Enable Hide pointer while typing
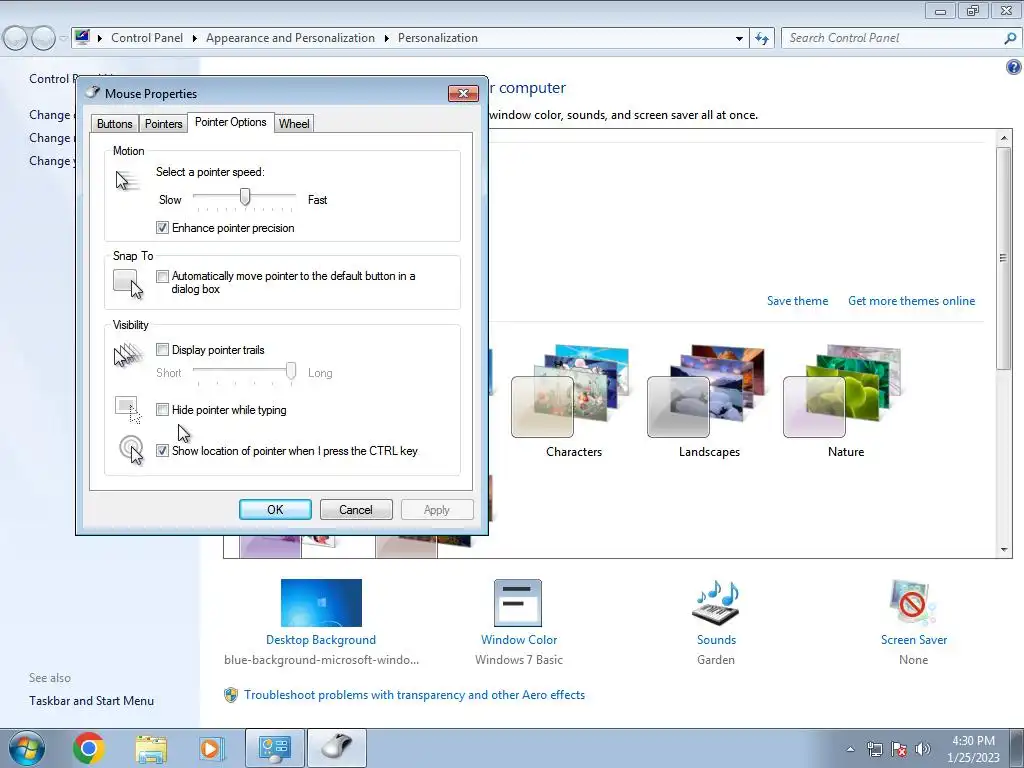 click(x=163, y=409)
